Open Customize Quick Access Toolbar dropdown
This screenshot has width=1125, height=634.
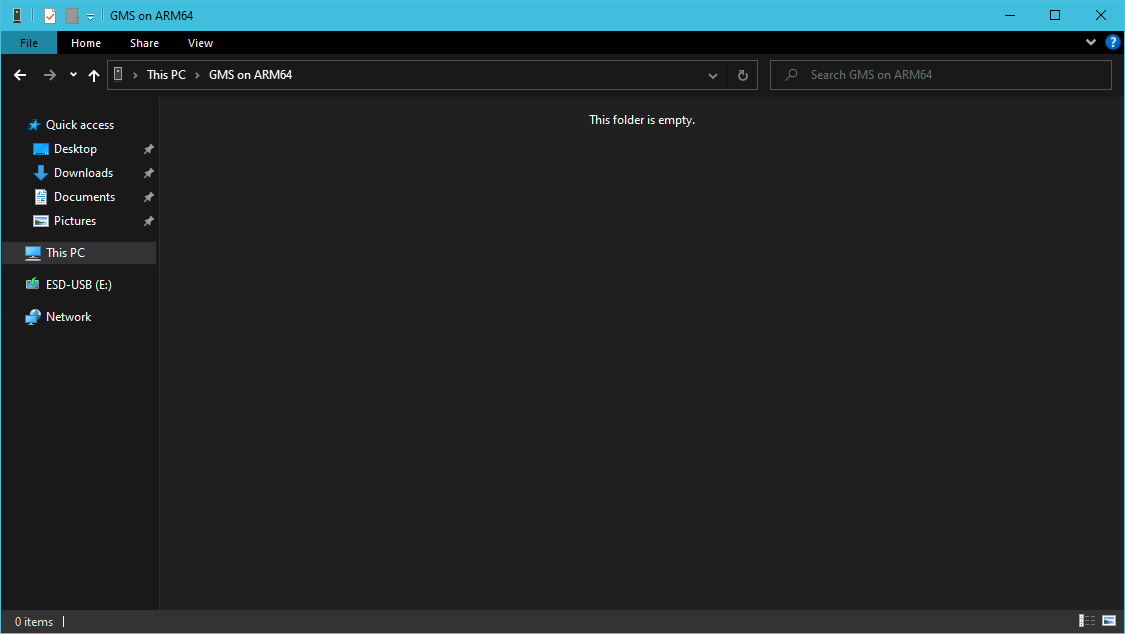click(90, 16)
